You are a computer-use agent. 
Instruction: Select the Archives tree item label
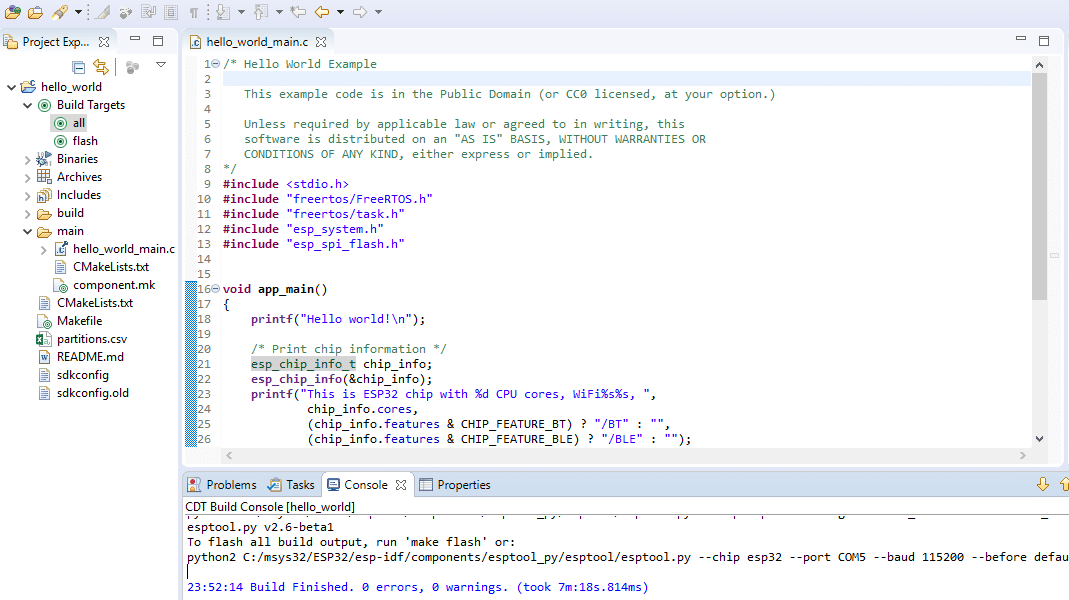coord(79,177)
